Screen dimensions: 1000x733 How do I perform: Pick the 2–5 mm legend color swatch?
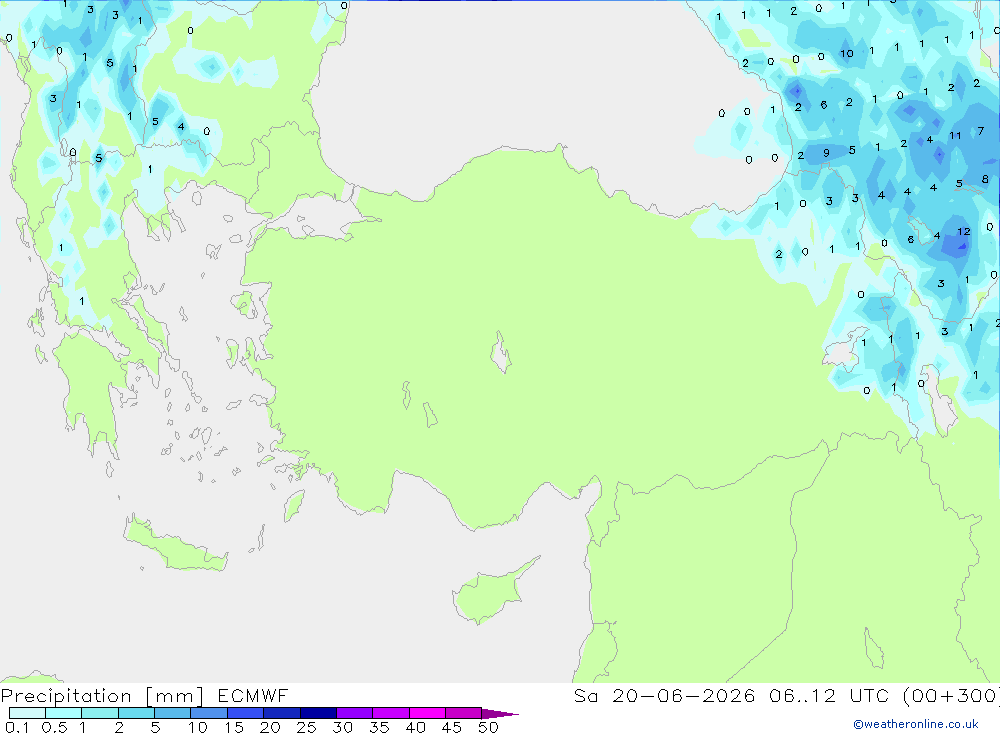(136, 713)
